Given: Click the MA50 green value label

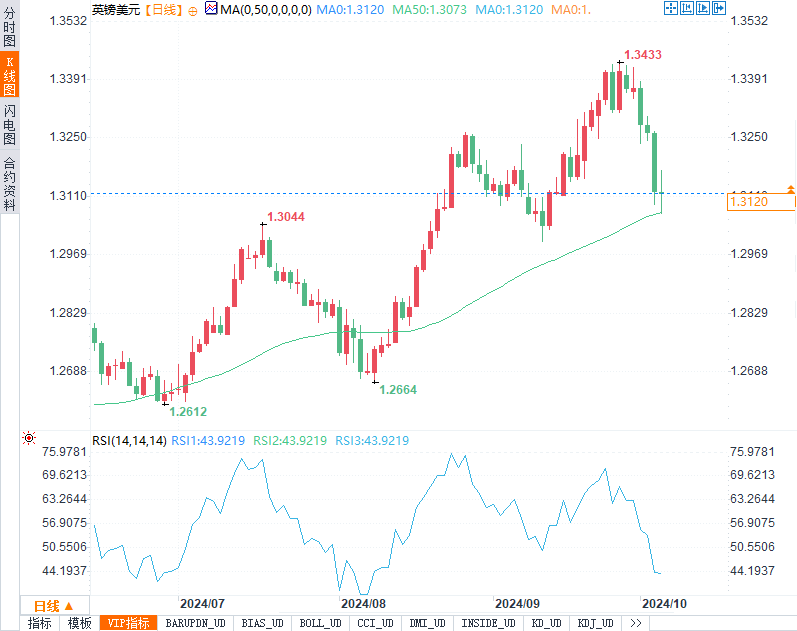Looking at the screenshot, I should coord(430,10).
